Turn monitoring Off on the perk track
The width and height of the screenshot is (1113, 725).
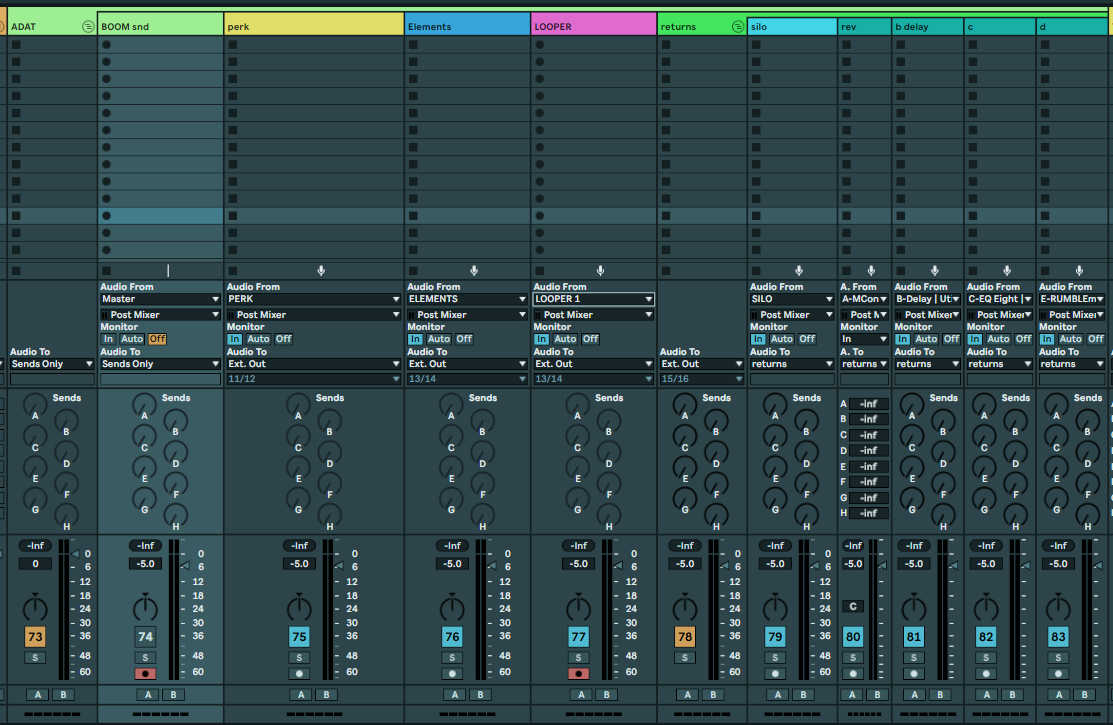284,339
